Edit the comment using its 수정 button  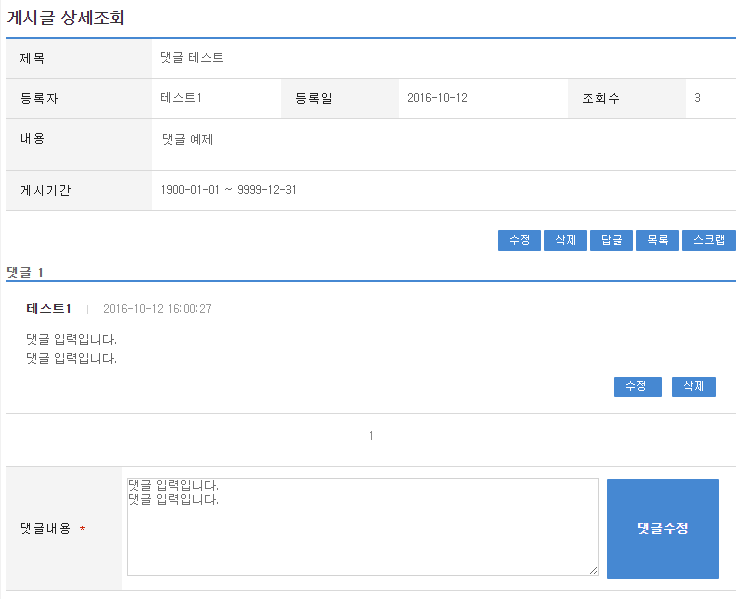coord(637,386)
